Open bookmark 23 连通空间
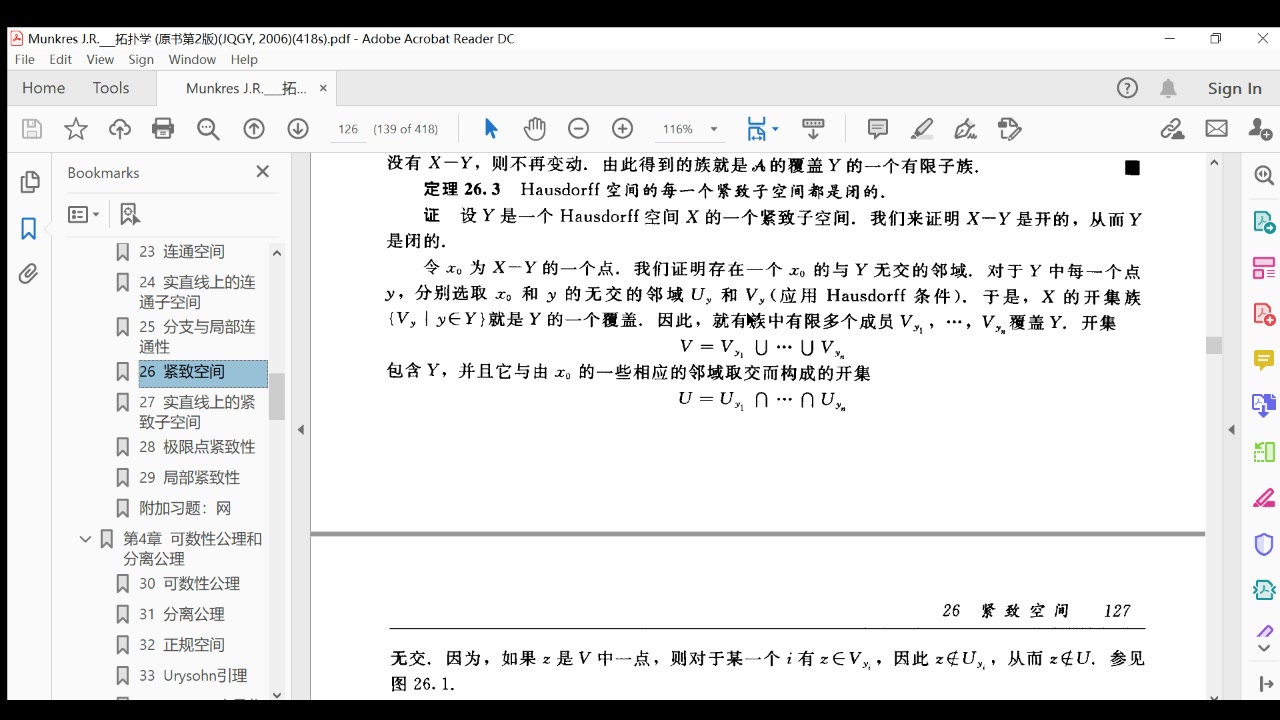1280x720 pixels. point(181,252)
